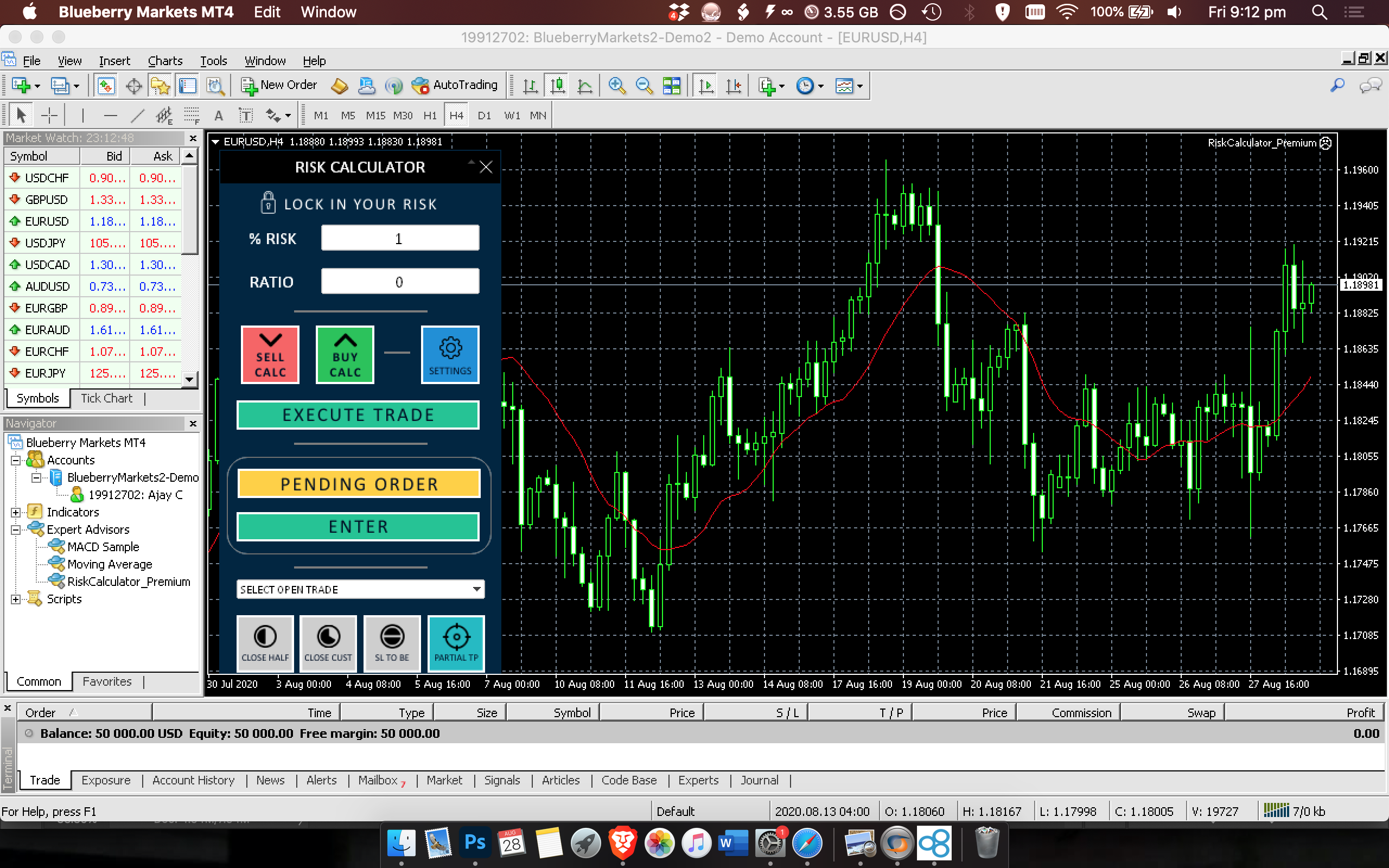The height and width of the screenshot is (868, 1389).
Task: Select the trendline drawing tool
Action: pos(137,116)
